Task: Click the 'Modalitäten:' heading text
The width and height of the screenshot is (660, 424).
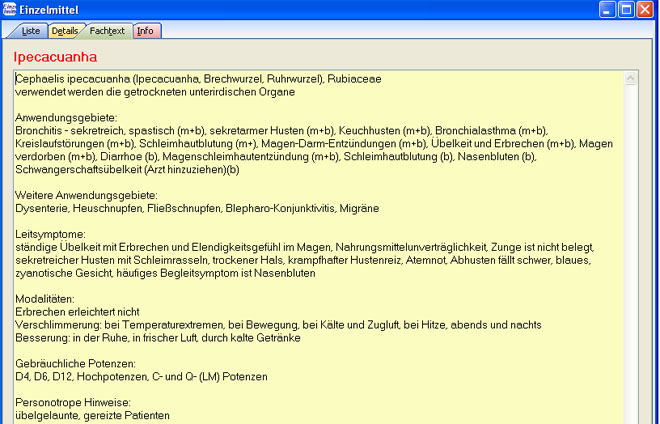Action: pyautogui.click(x=46, y=298)
